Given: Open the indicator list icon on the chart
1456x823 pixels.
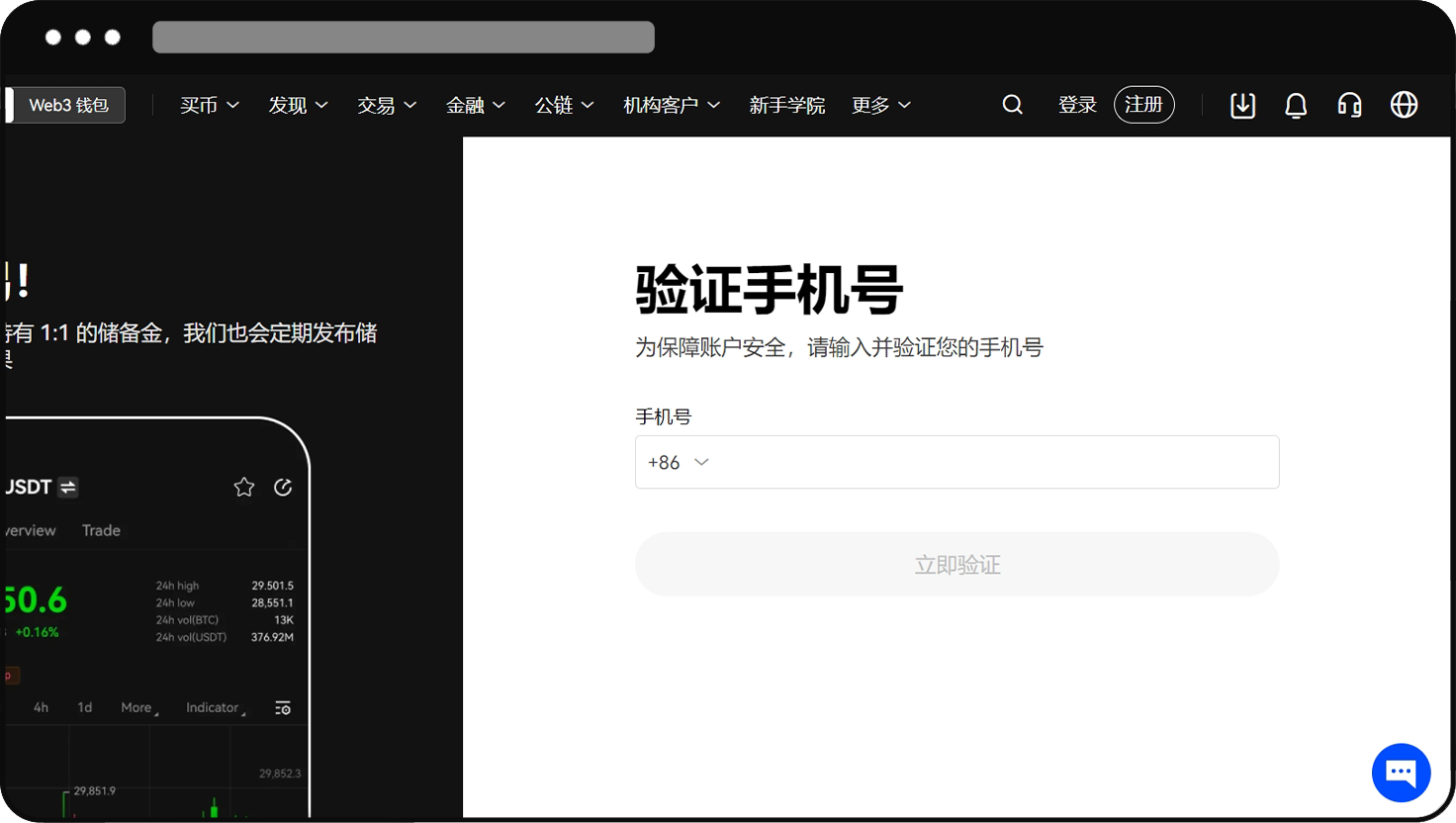Looking at the screenshot, I should pos(282,707).
